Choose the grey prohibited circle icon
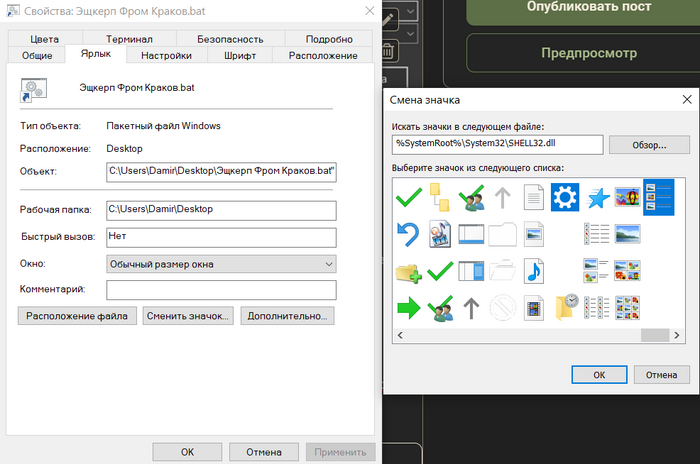Screen dimensions: 700x464 tap(503, 307)
